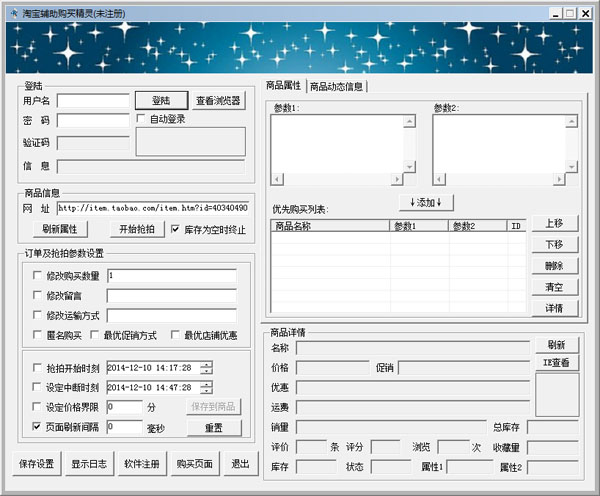Click the 清空 clear list button
The width and height of the screenshot is (600, 496).
[554, 288]
